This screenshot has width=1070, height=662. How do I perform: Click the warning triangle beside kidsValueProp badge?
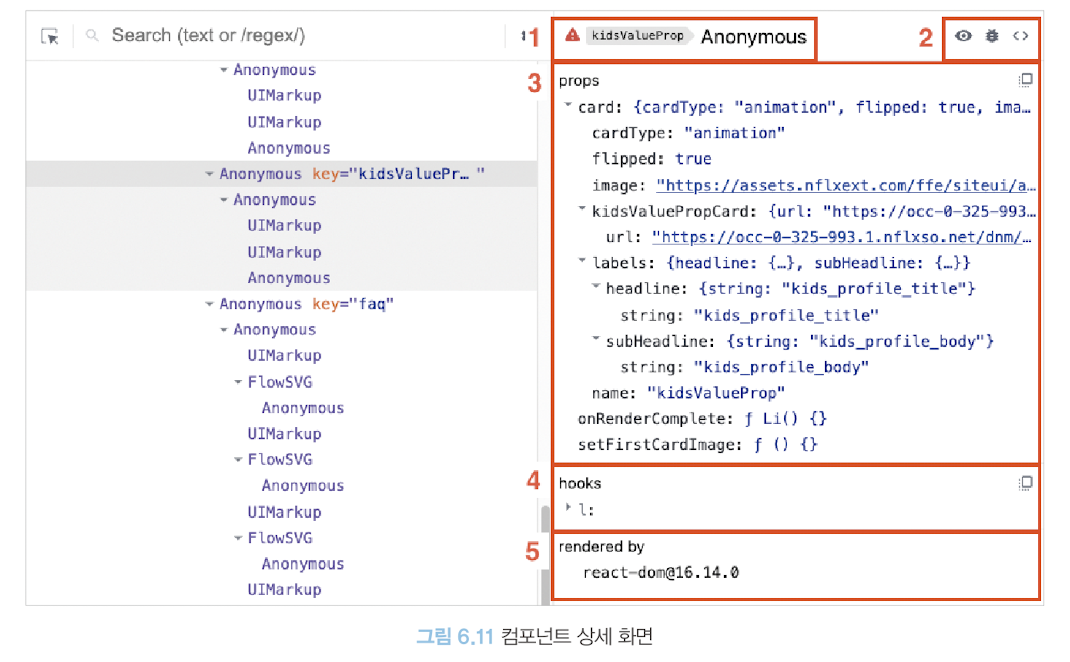[573, 35]
